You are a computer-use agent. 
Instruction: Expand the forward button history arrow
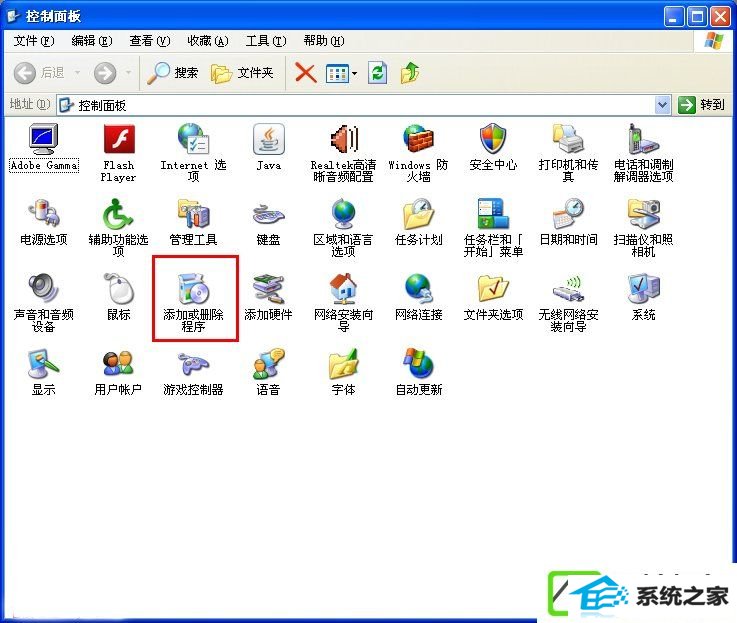click(x=128, y=73)
